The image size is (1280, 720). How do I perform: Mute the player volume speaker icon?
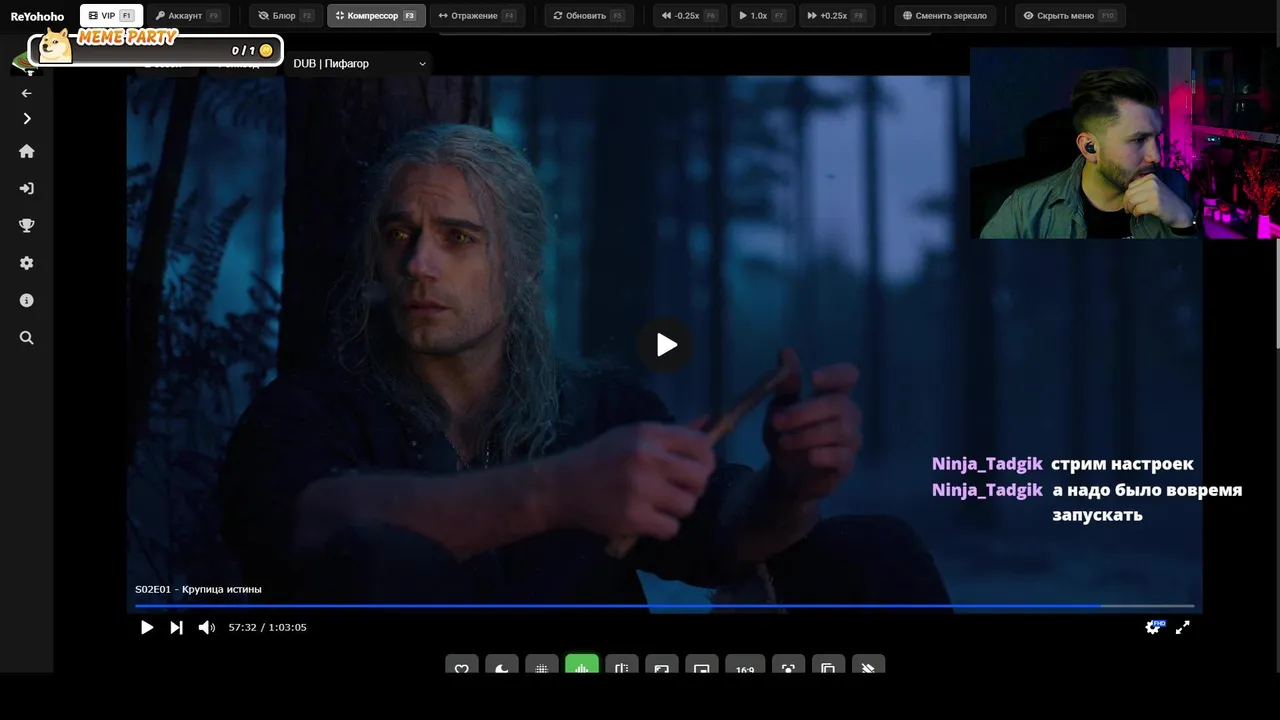(x=206, y=627)
